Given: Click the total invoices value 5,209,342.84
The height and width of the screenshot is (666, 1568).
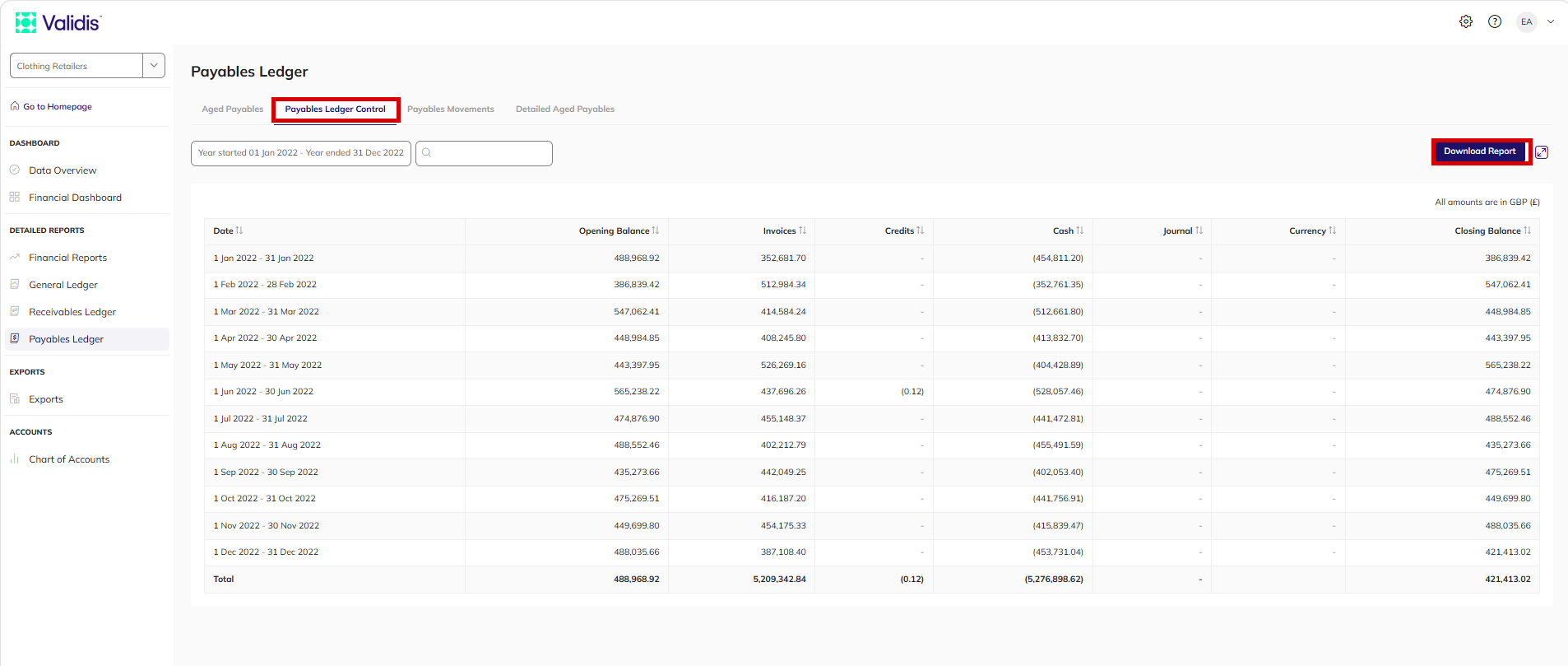Looking at the screenshot, I should [x=779, y=580].
